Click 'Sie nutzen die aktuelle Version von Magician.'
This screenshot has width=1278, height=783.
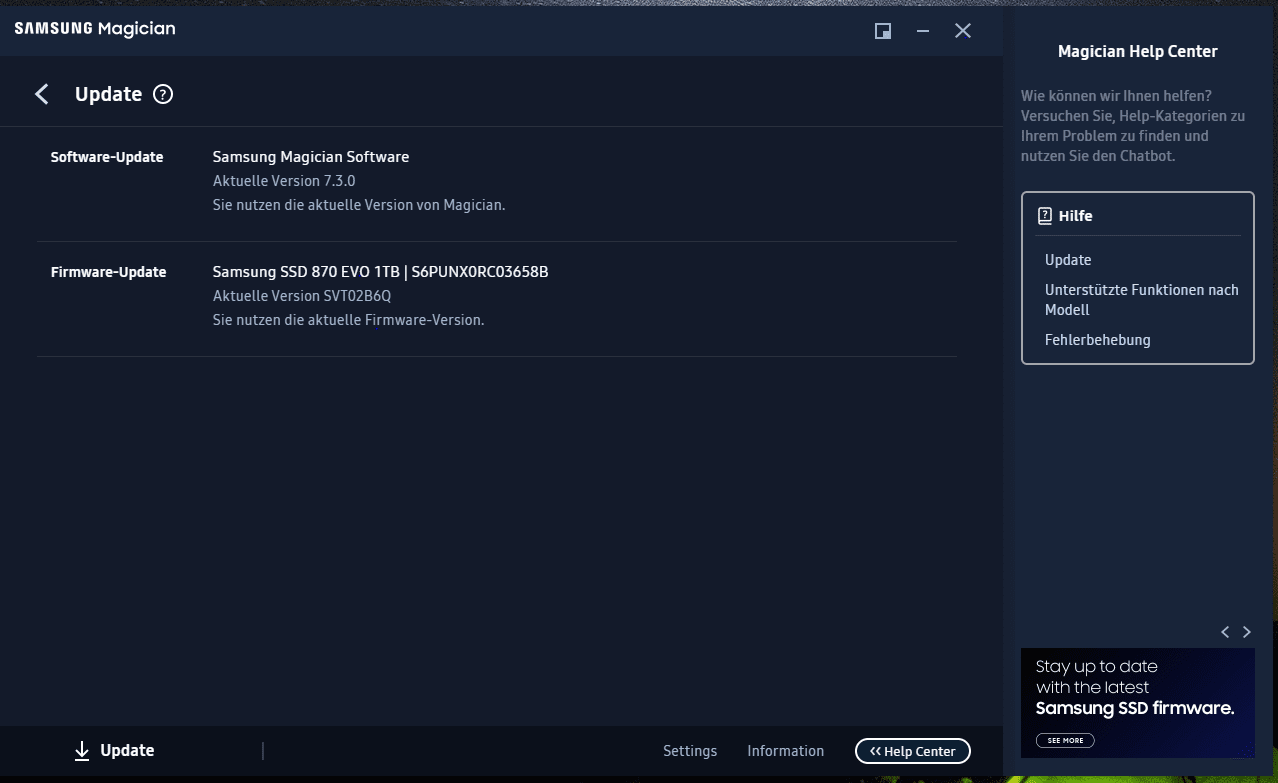(359, 205)
